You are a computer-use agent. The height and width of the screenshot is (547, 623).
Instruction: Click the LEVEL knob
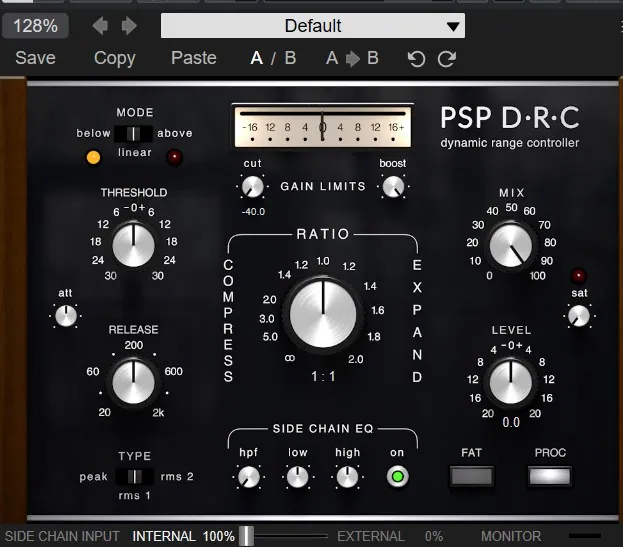click(x=511, y=382)
